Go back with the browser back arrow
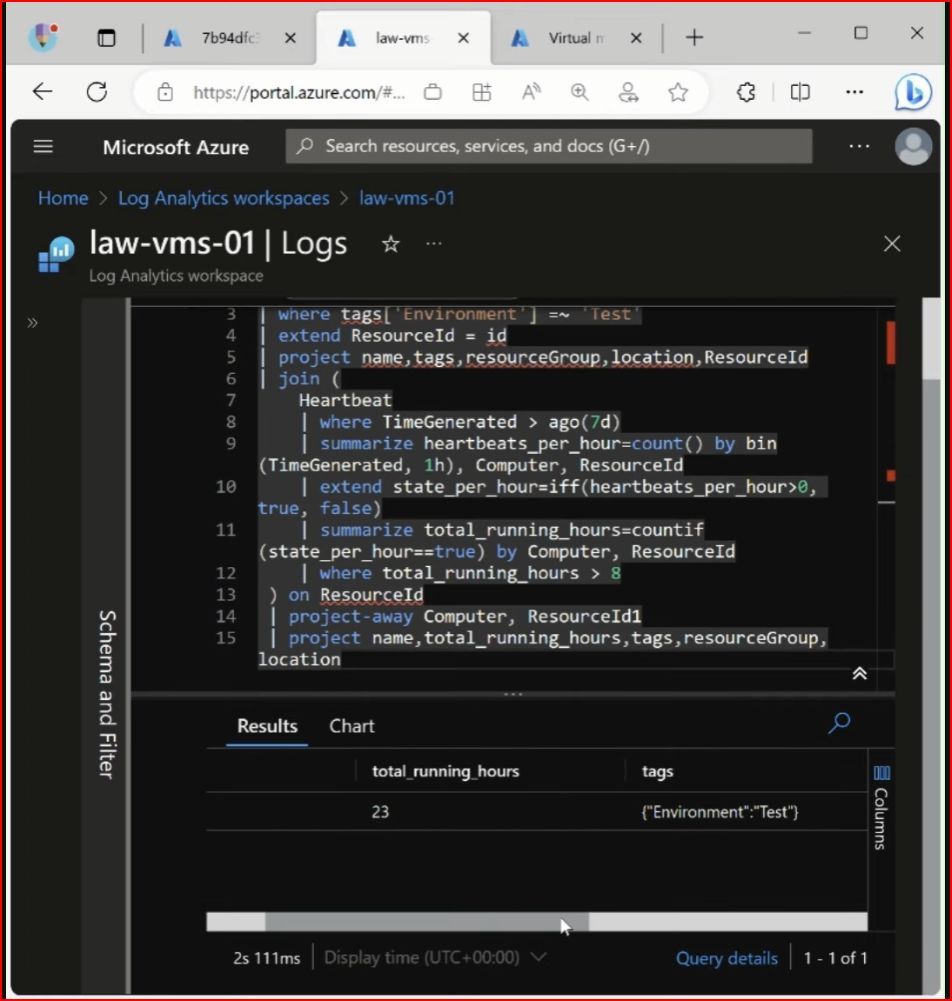The image size is (952, 1001). coord(43,92)
